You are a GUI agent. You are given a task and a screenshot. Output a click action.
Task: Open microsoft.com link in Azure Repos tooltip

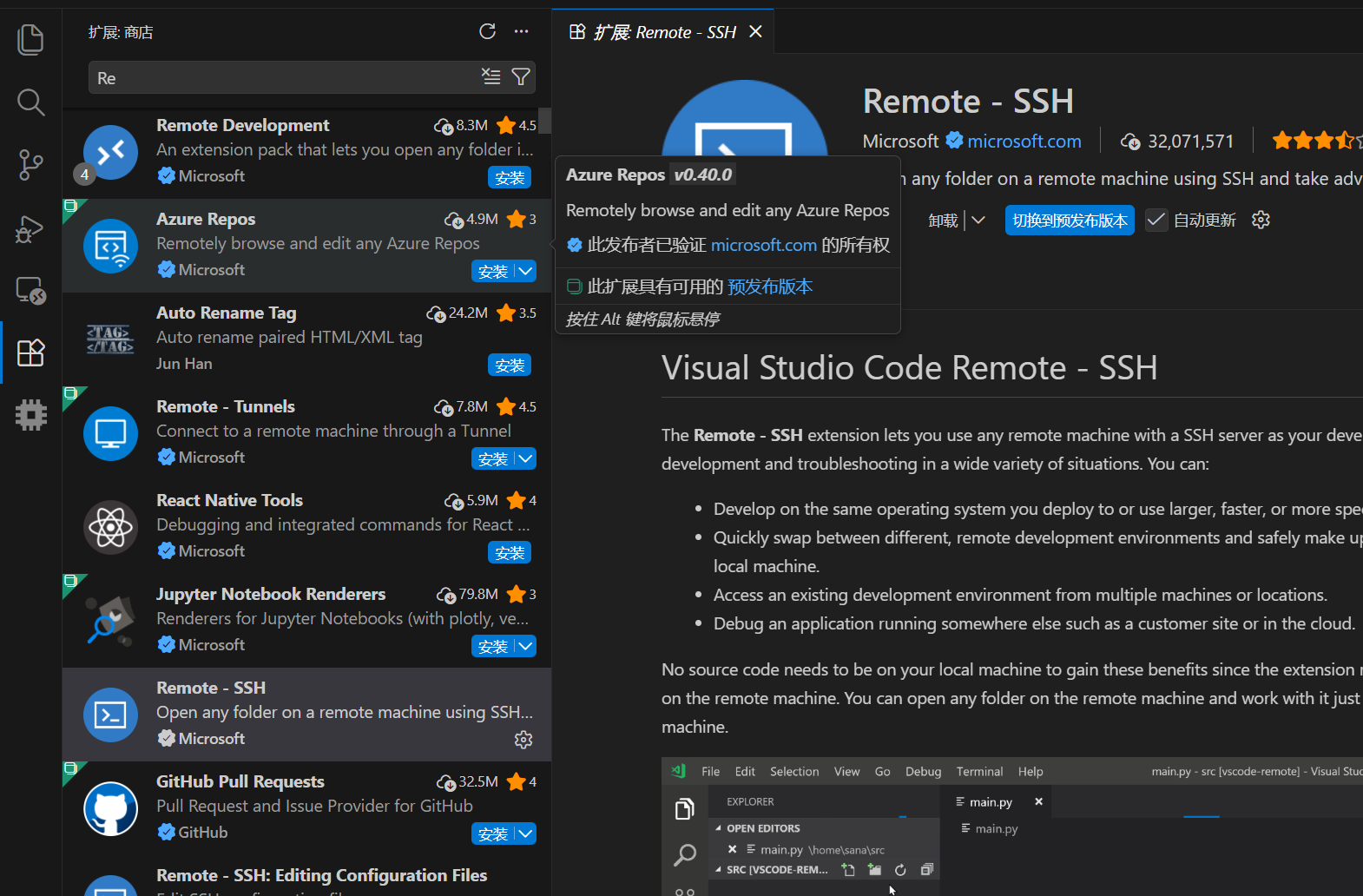(764, 246)
